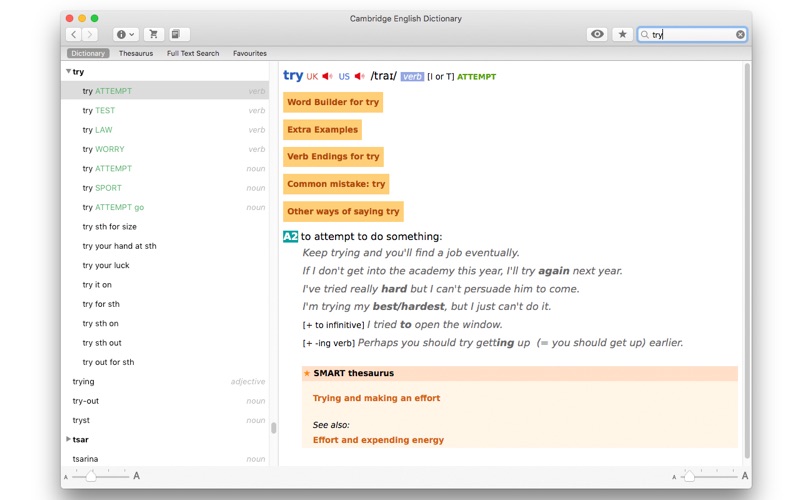Open Verb Endings for try

tap(333, 157)
